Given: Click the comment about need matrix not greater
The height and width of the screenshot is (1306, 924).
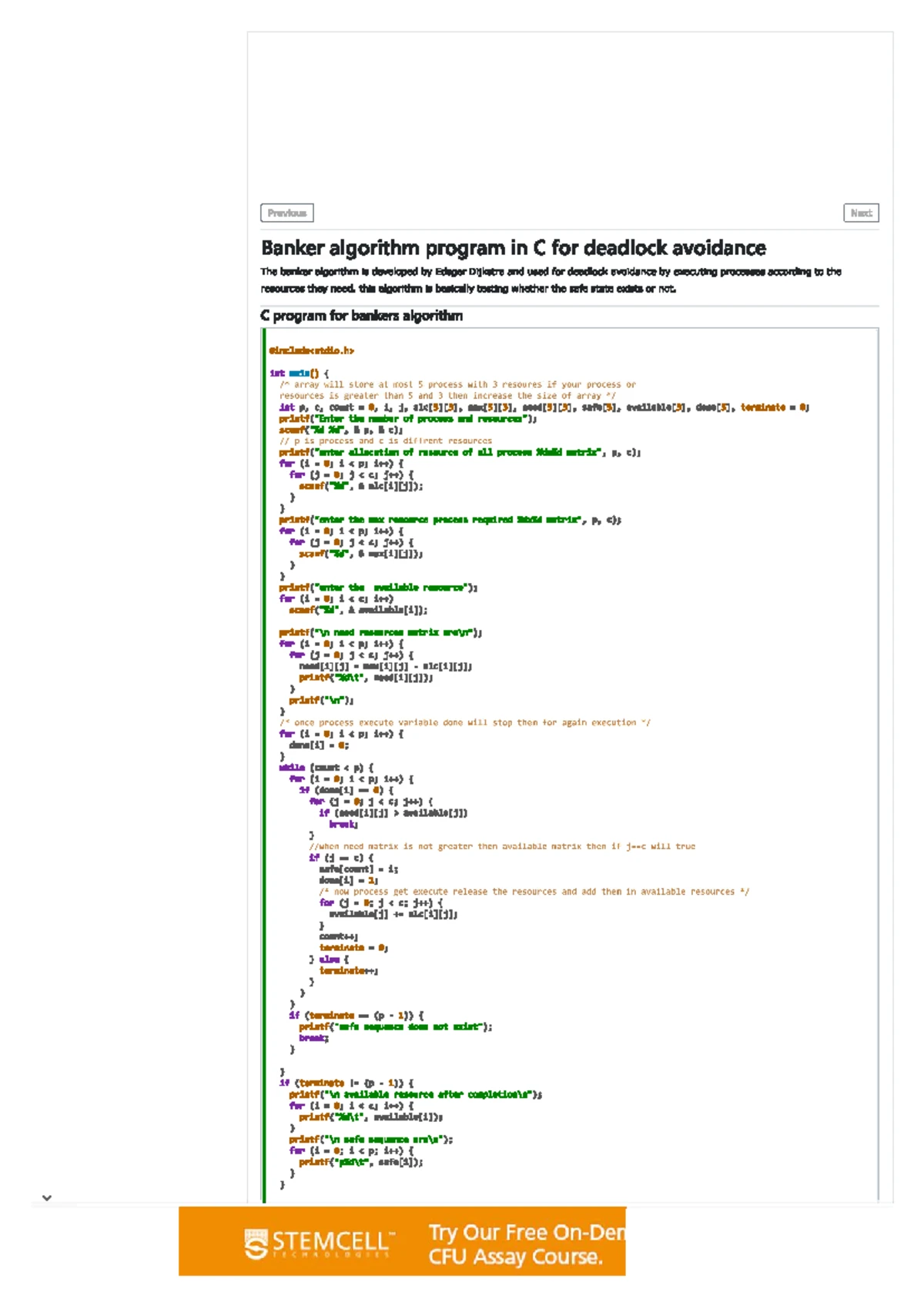Looking at the screenshot, I should click(x=501, y=846).
